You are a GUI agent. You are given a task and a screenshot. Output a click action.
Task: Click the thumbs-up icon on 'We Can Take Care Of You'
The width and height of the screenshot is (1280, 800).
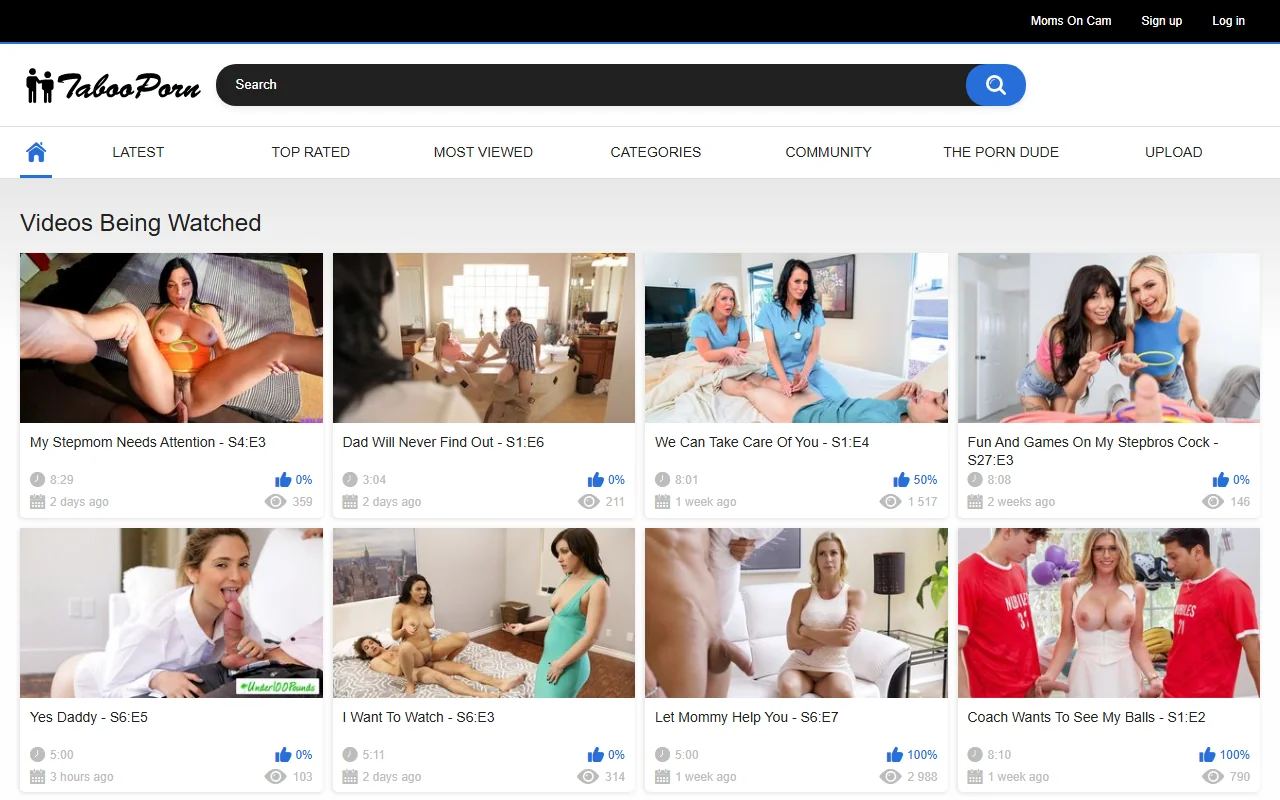(900, 479)
